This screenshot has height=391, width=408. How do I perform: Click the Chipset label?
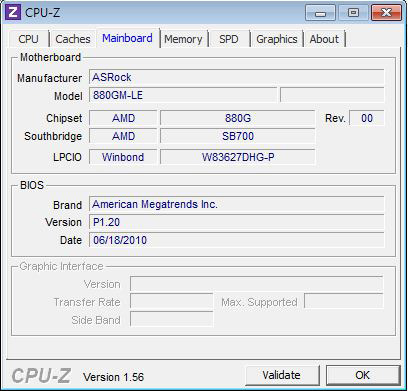pyautogui.click(x=64, y=118)
